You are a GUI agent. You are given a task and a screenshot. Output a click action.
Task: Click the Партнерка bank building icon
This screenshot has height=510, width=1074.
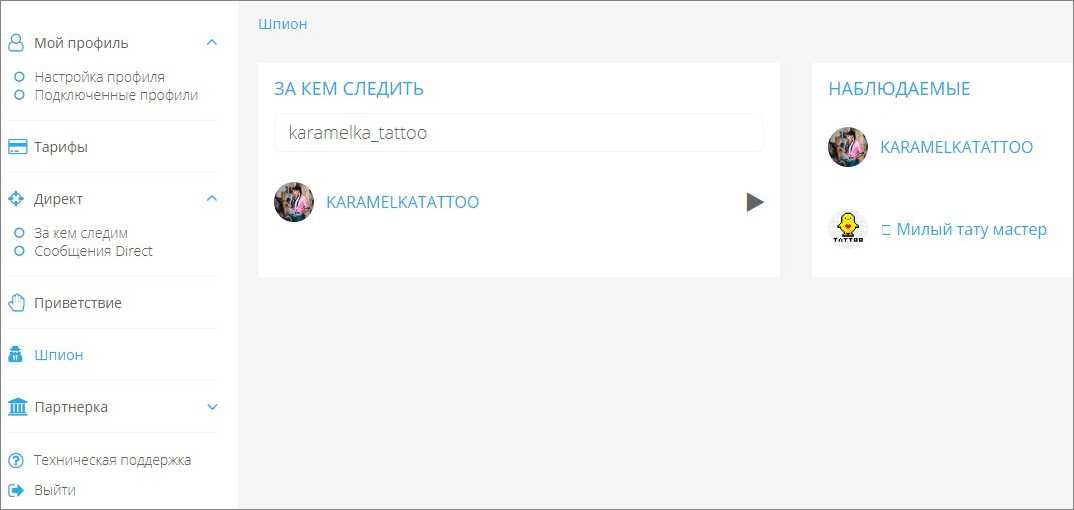(x=17, y=407)
